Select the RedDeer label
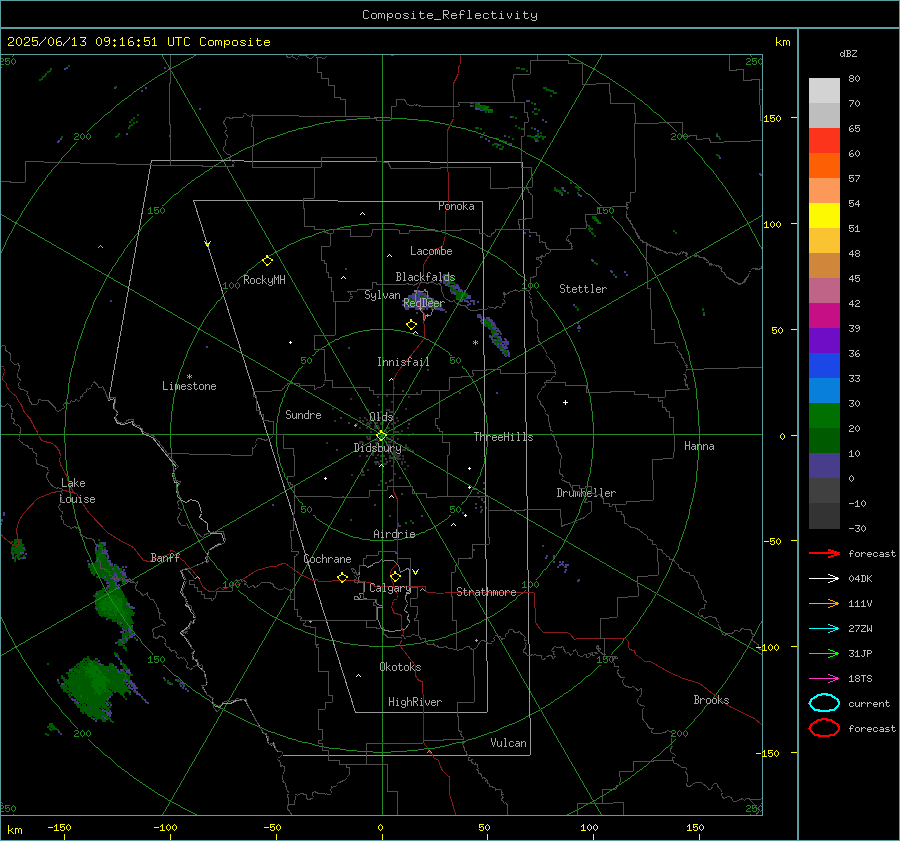The height and width of the screenshot is (841, 900). click(x=424, y=303)
